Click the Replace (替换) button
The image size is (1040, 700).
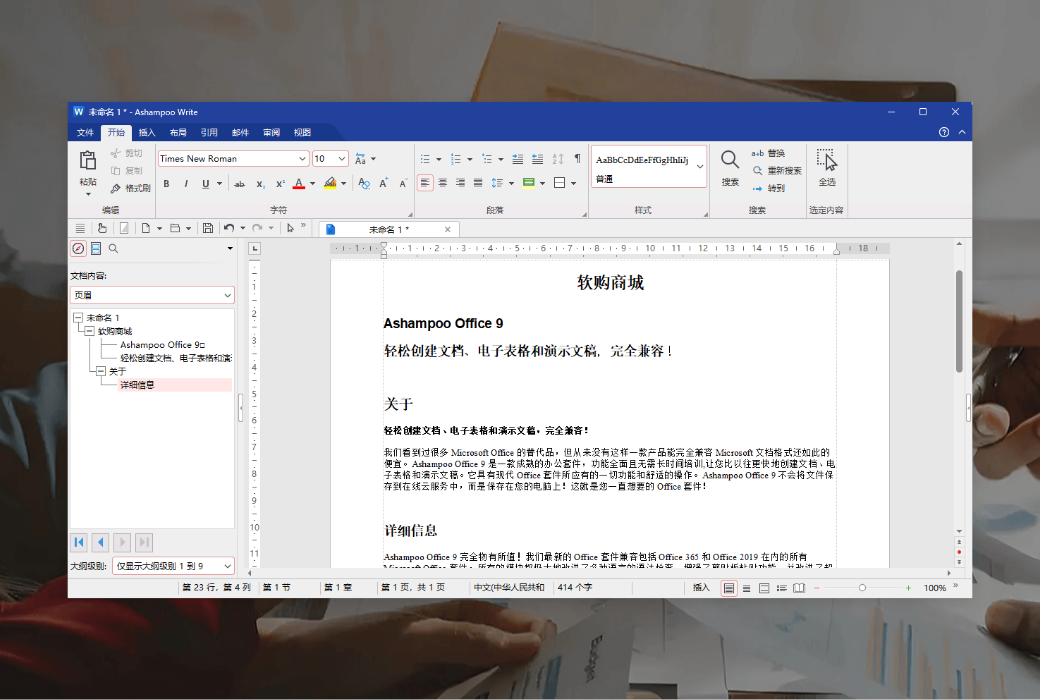tap(768, 153)
